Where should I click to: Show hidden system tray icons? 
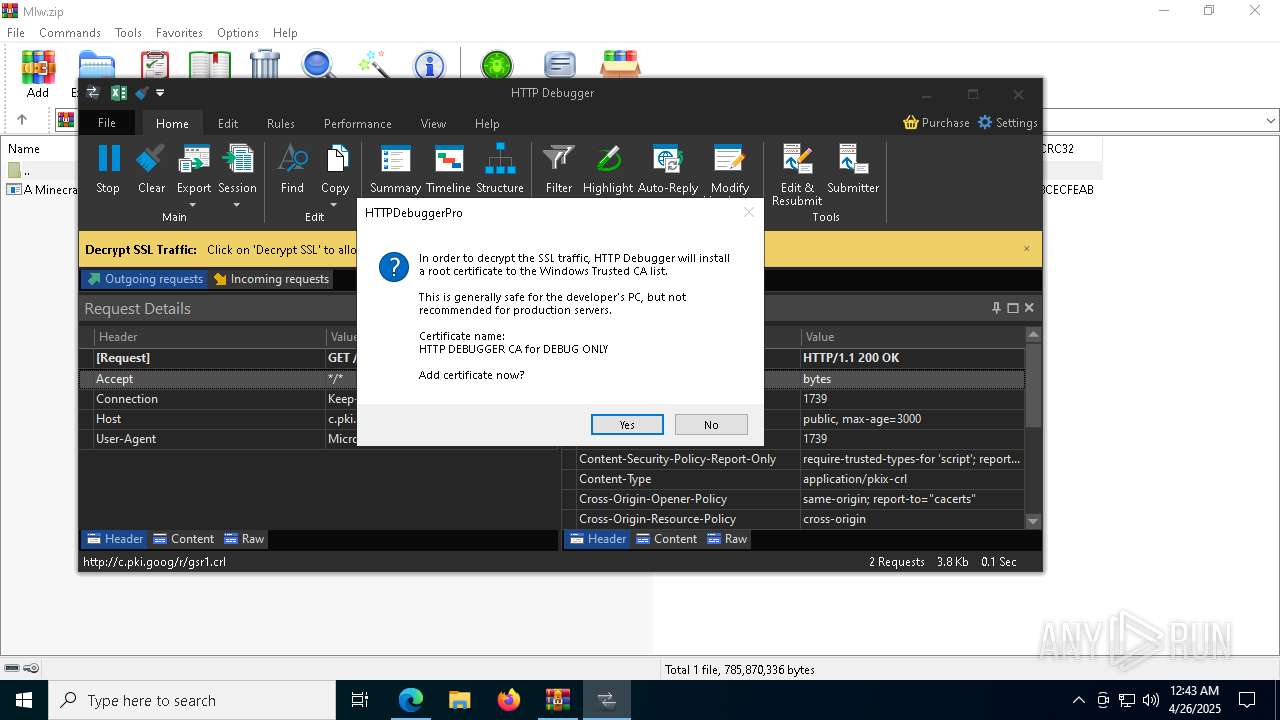point(1078,700)
